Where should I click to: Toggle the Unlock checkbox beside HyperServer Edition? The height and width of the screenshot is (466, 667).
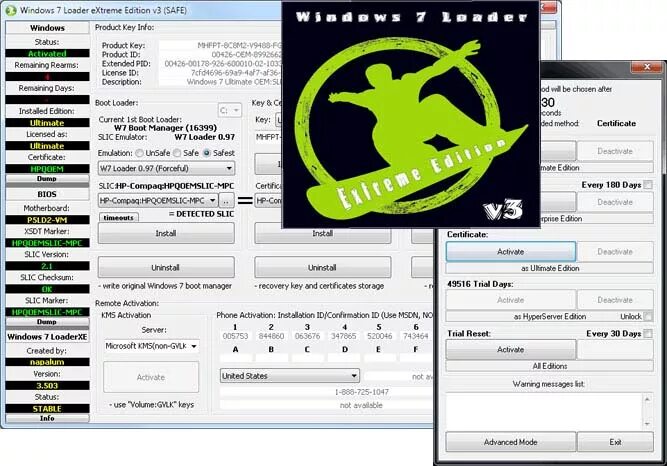648,316
